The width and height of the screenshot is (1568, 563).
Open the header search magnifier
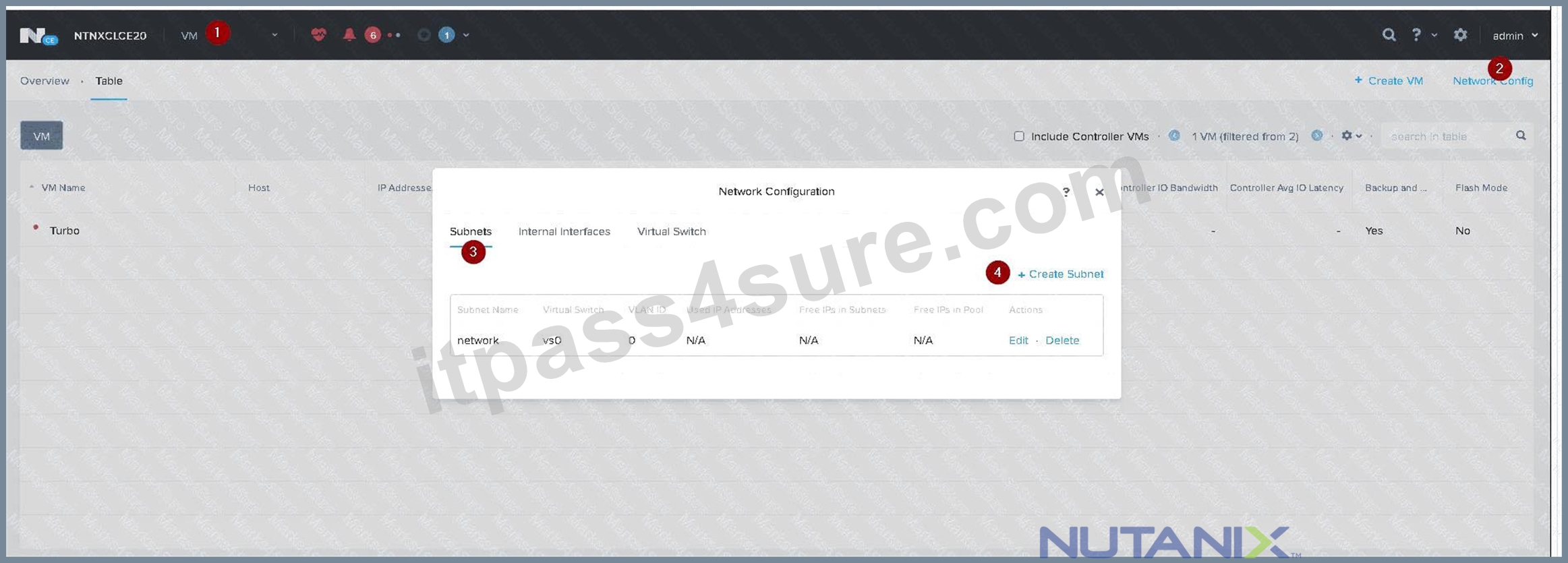1389,34
